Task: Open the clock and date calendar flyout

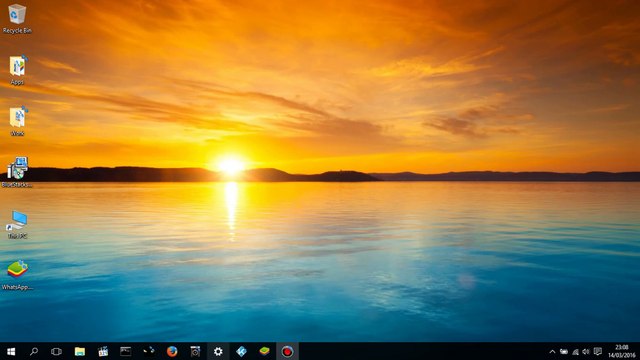Action: point(622,351)
